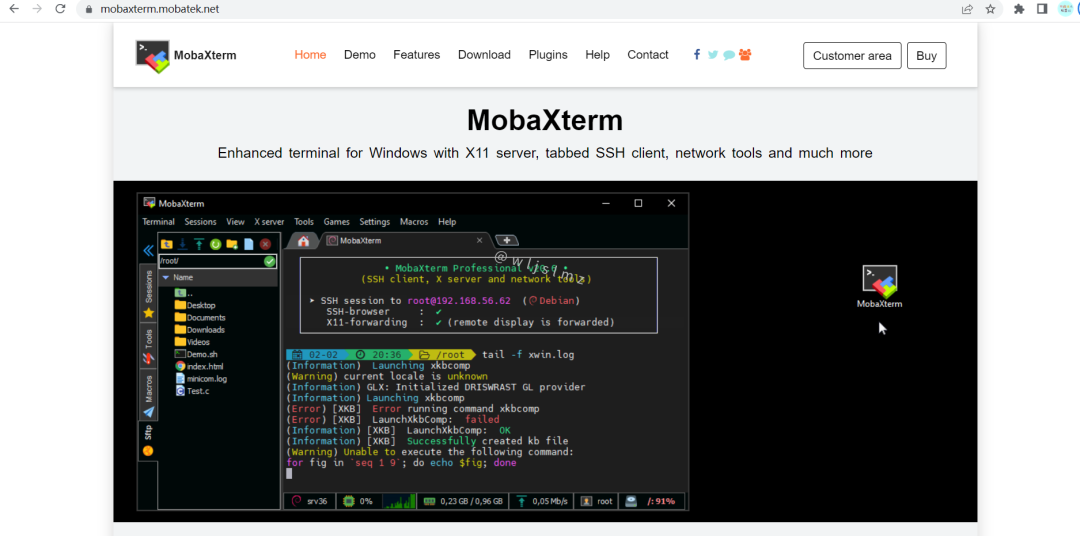Collapse sidebar with double chevron arrow
Screen dimensions: 1080x536
[148, 251]
